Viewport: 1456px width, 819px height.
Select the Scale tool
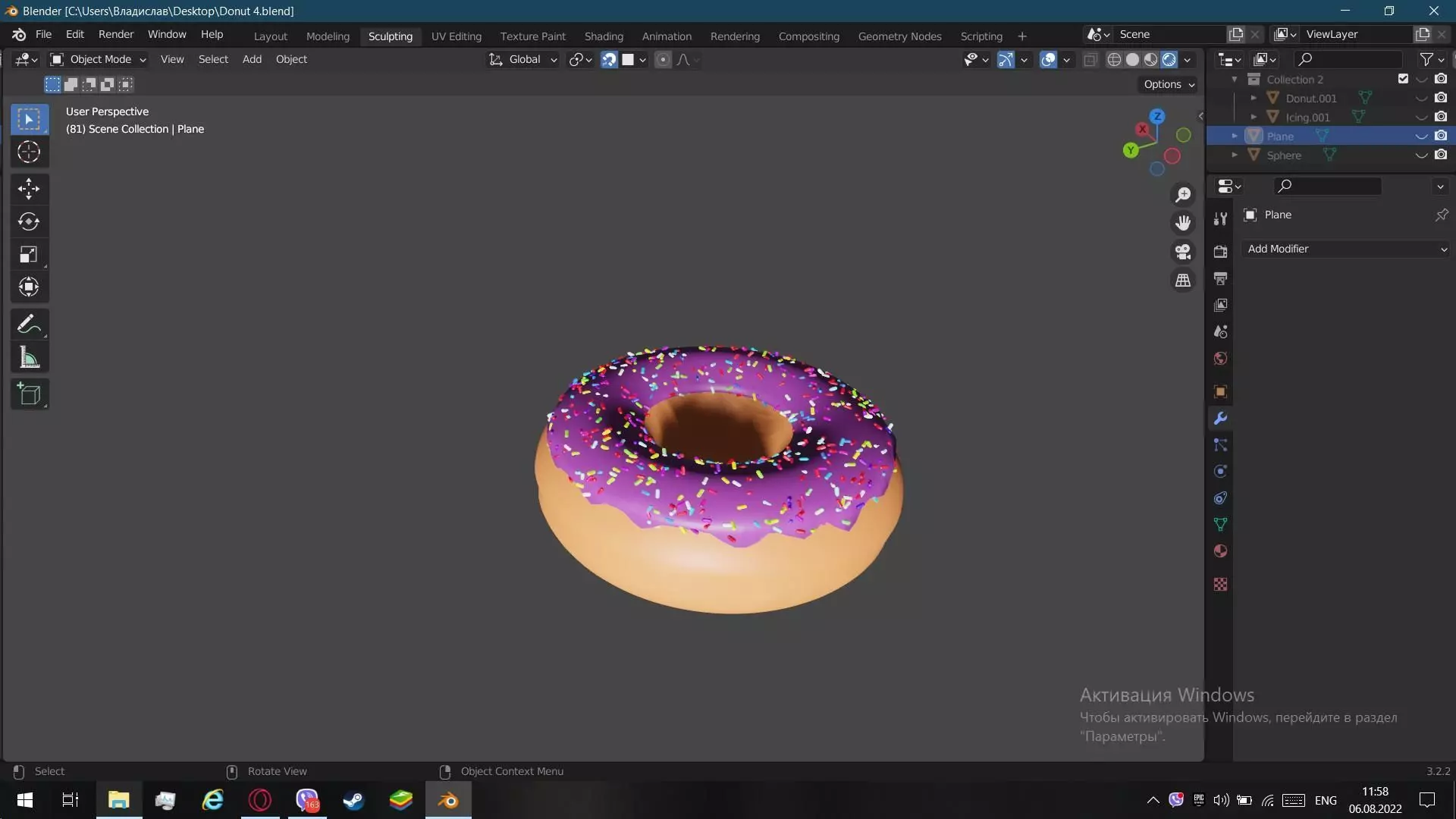(30, 254)
